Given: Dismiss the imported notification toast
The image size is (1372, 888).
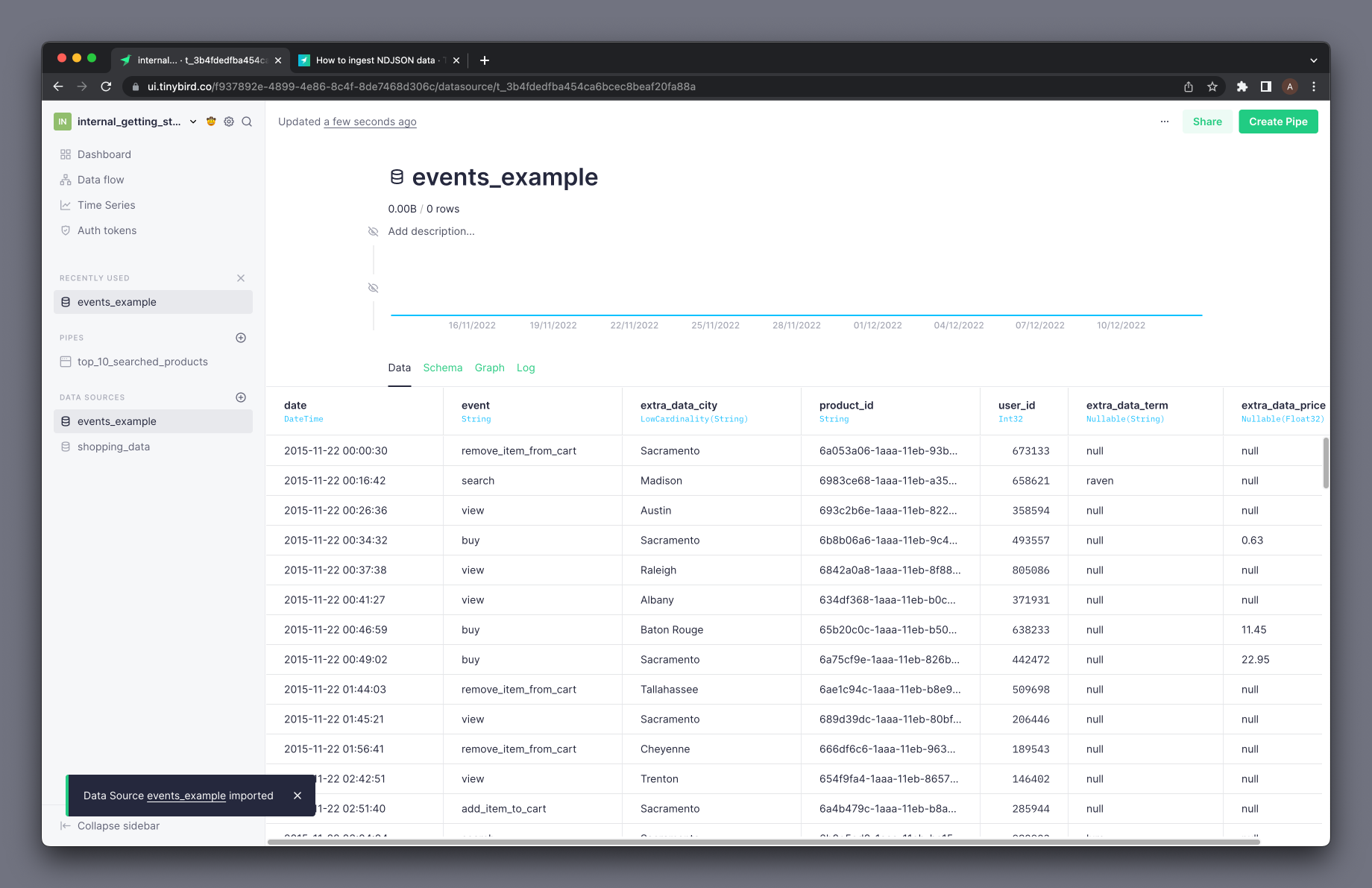Looking at the screenshot, I should coord(298,796).
